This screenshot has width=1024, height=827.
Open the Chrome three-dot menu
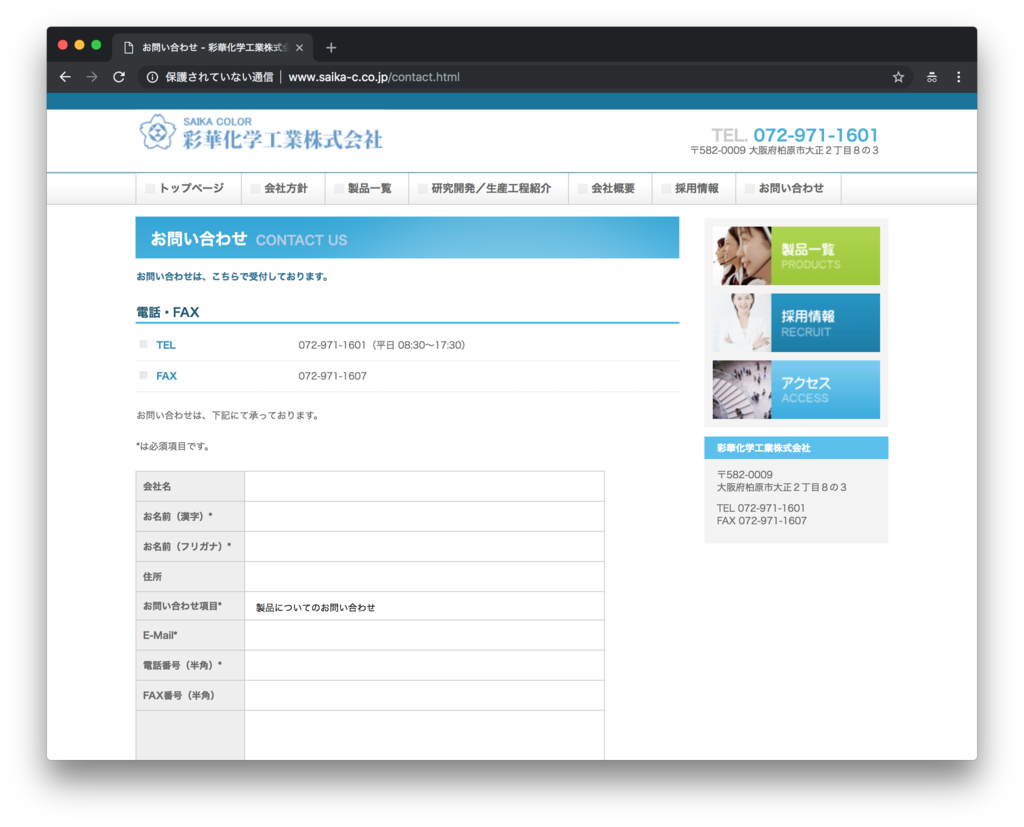pyautogui.click(x=959, y=77)
